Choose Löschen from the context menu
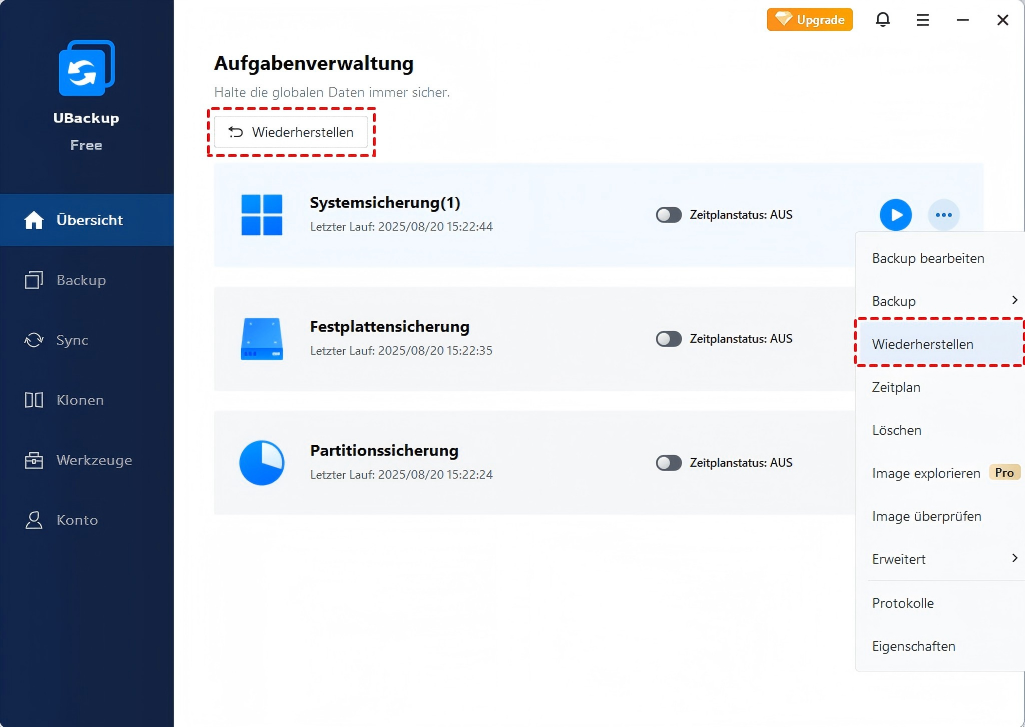This screenshot has height=727, width=1025. 896,430
